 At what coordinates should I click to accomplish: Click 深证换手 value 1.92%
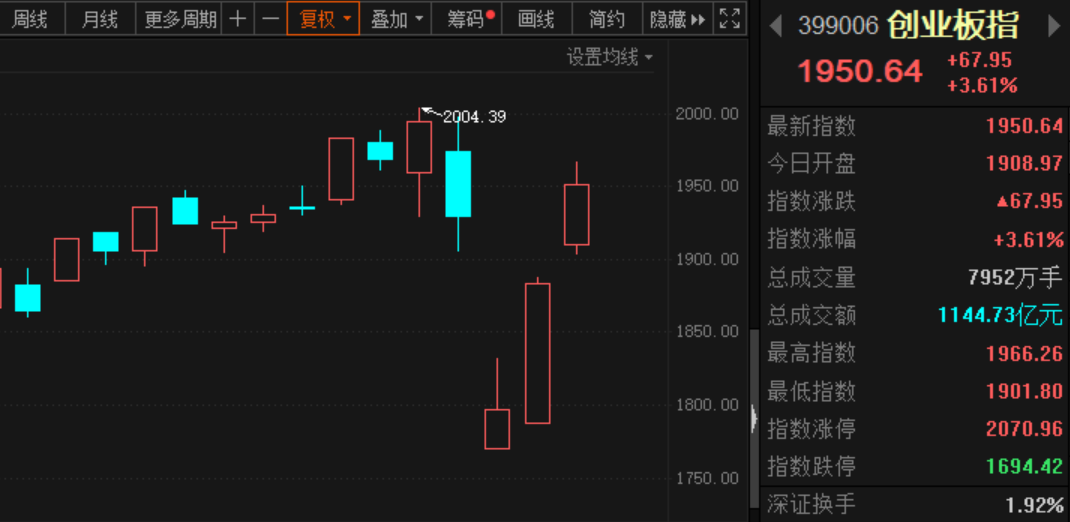(x=1035, y=506)
